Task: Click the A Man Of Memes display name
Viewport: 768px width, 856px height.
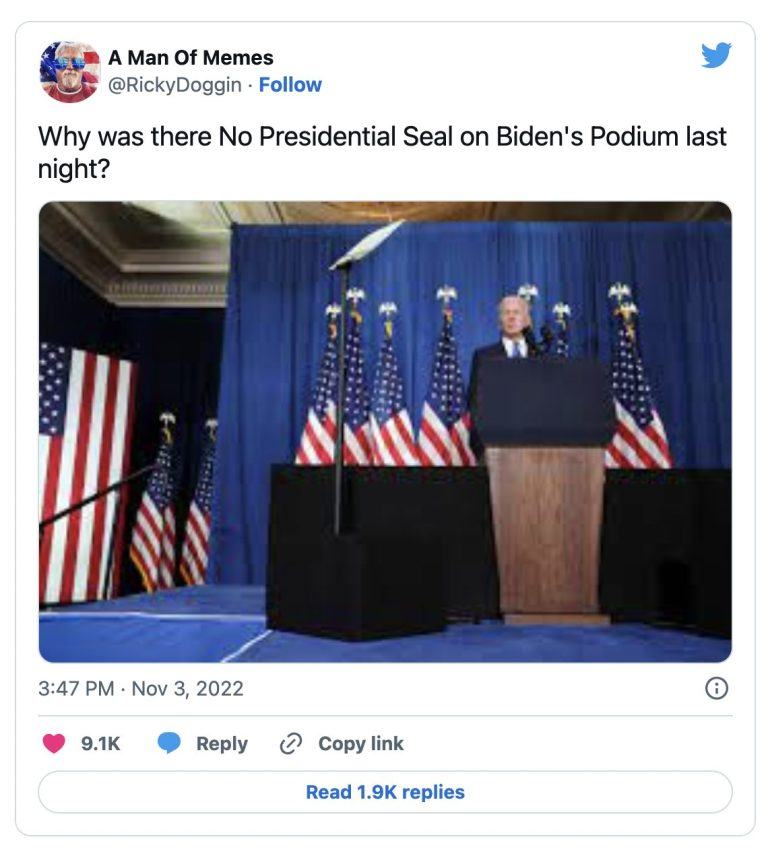Action: pyautogui.click(x=190, y=58)
